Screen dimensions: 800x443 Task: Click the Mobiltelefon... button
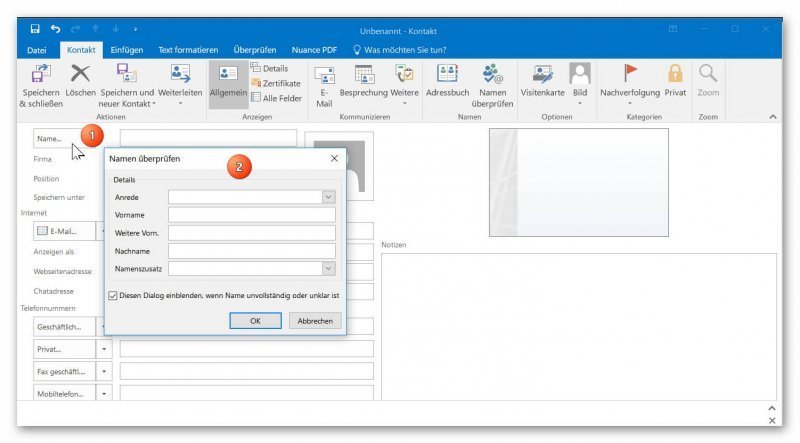[64, 394]
